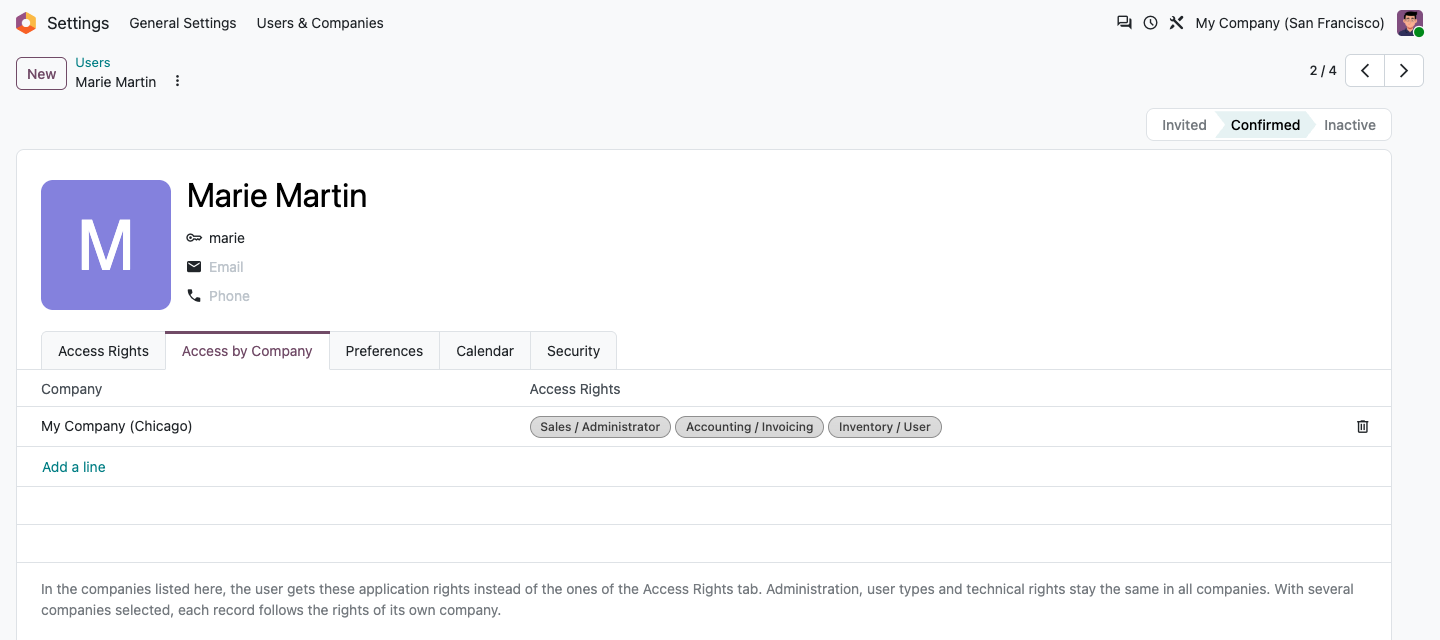Screen dimensions: 1440x640
Task: Create a new user with New button
Action: pos(41,74)
